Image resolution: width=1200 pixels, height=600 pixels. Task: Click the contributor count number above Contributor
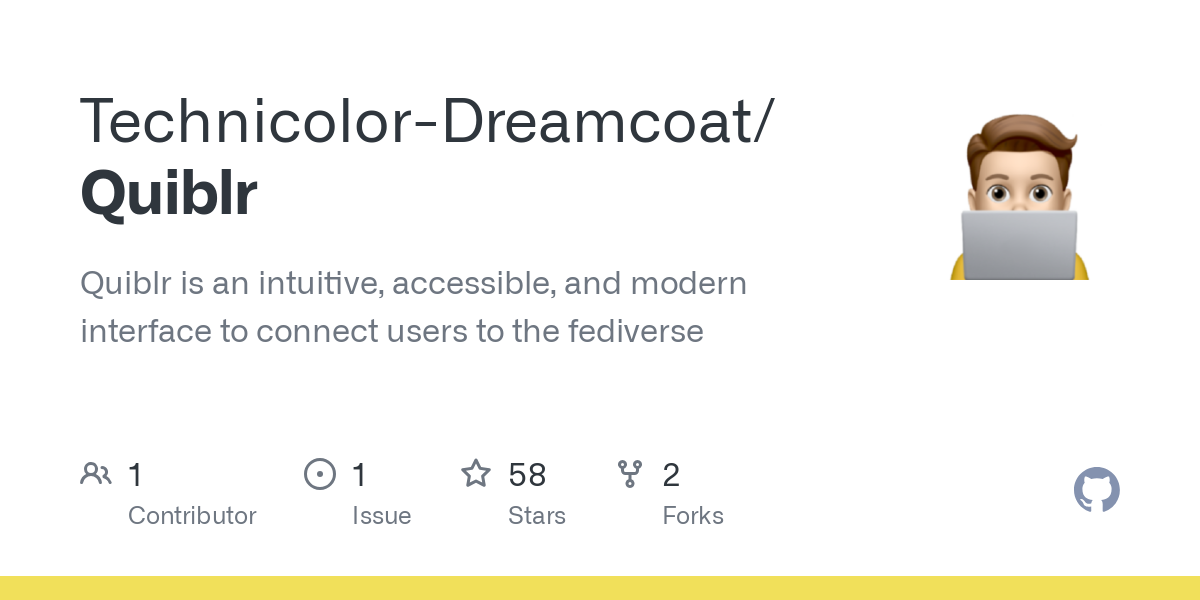(x=136, y=475)
